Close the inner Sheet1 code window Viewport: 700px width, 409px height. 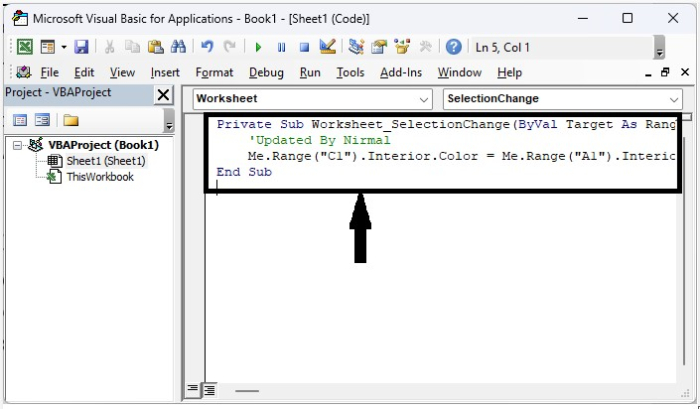(x=685, y=72)
